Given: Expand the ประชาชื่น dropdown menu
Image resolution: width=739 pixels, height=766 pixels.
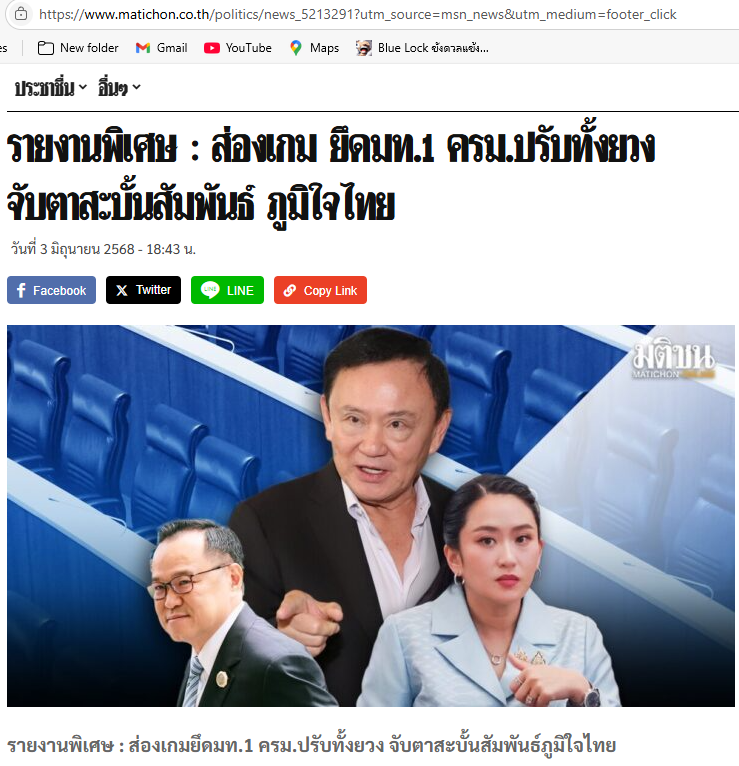Looking at the screenshot, I should point(50,88).
